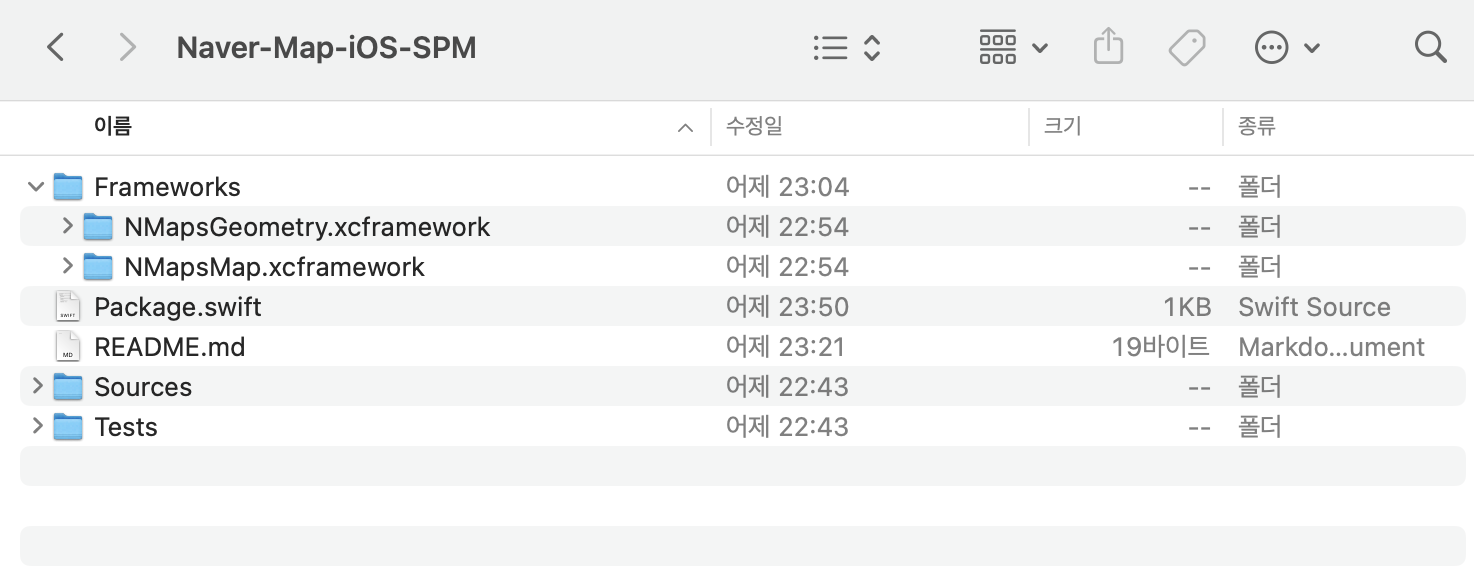Viewport: 1474px width, 583px height.
Task: Select the Sources folder icon
Action: tap(68, 387)
